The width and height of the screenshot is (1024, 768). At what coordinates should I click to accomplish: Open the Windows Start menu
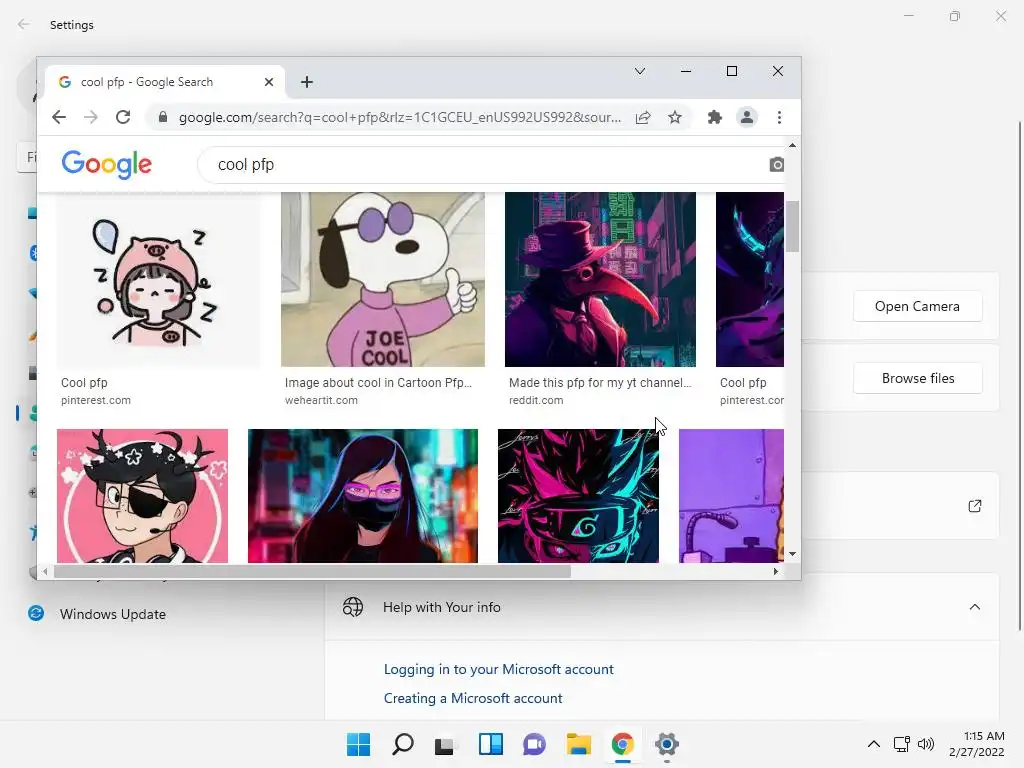pos(358,744)
